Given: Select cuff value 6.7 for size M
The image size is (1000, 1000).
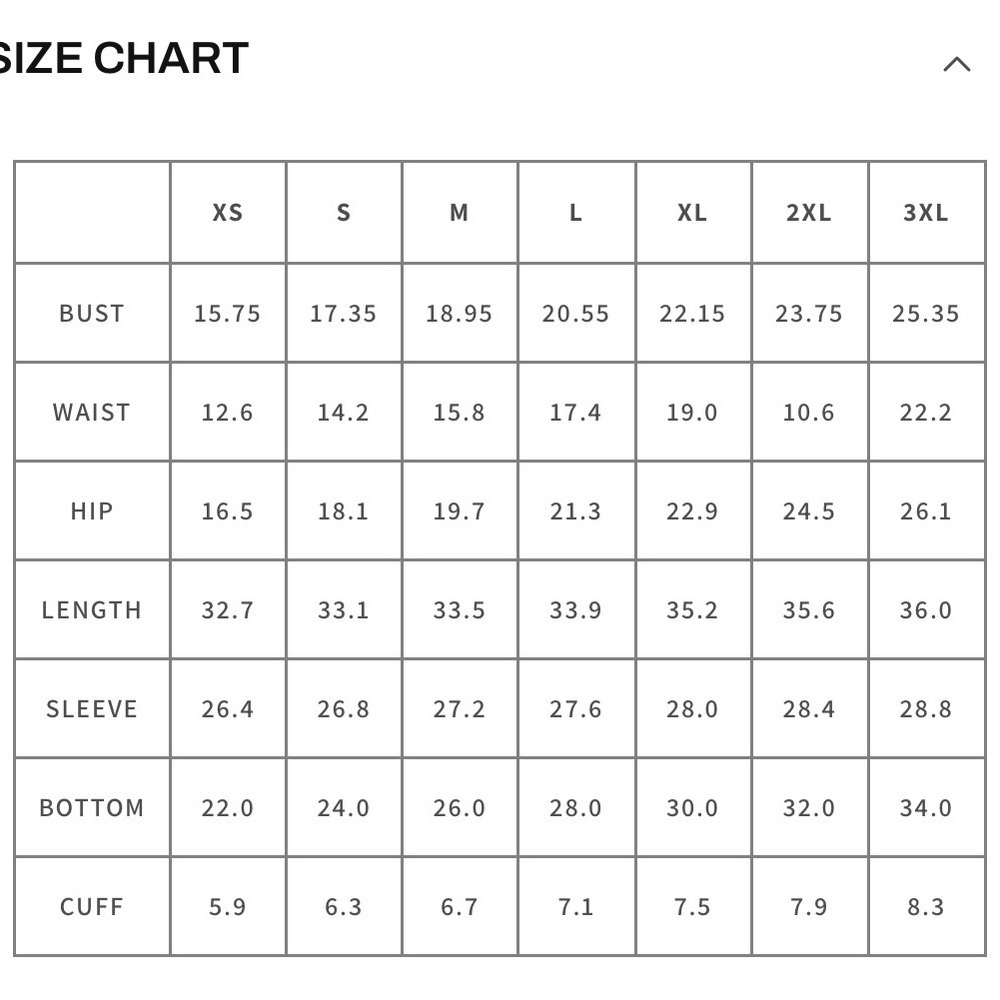Looking at the screenshot, I should 459,907.
